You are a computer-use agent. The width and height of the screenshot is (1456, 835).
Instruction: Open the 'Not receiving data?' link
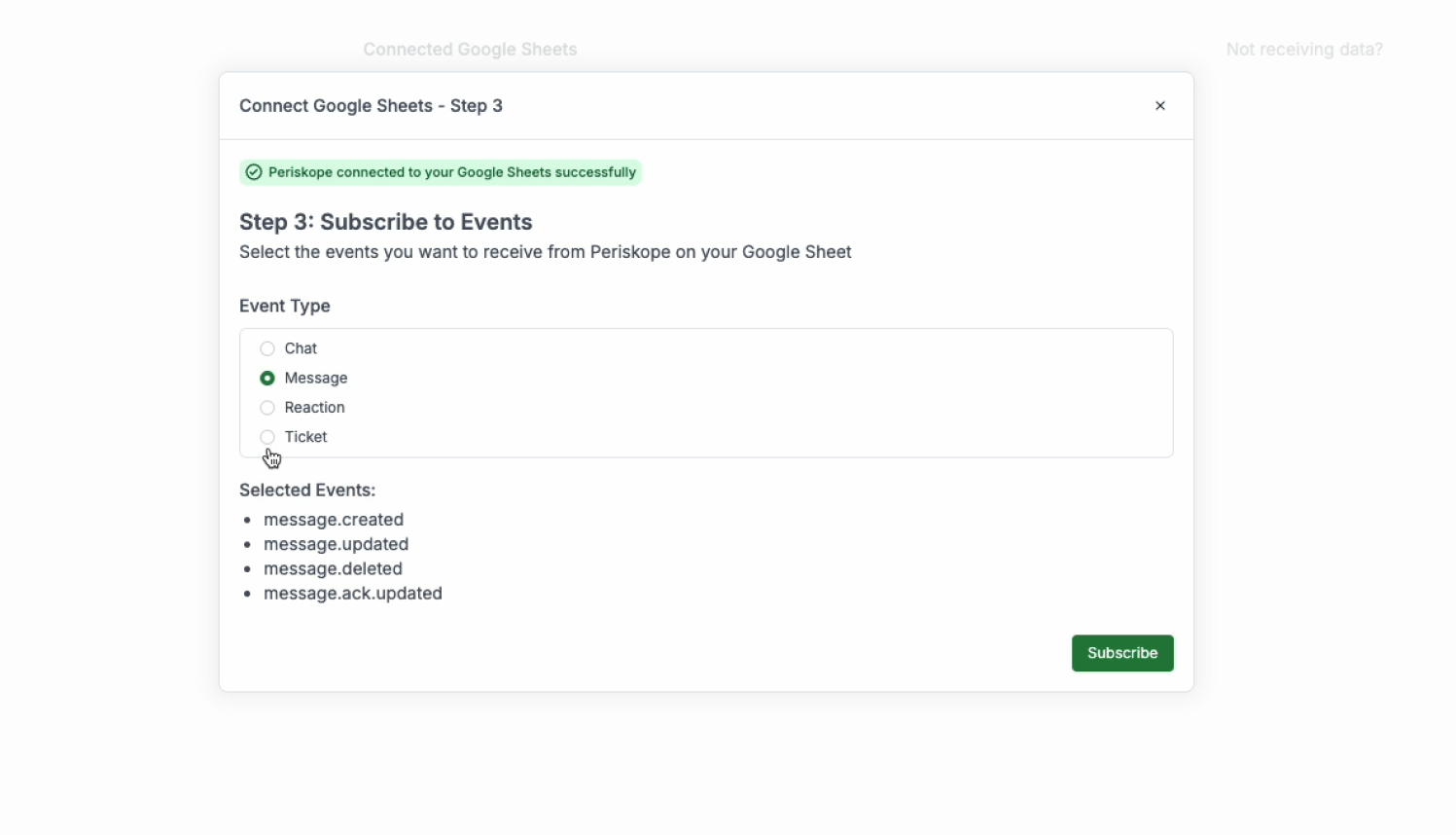pos(1304,50)
